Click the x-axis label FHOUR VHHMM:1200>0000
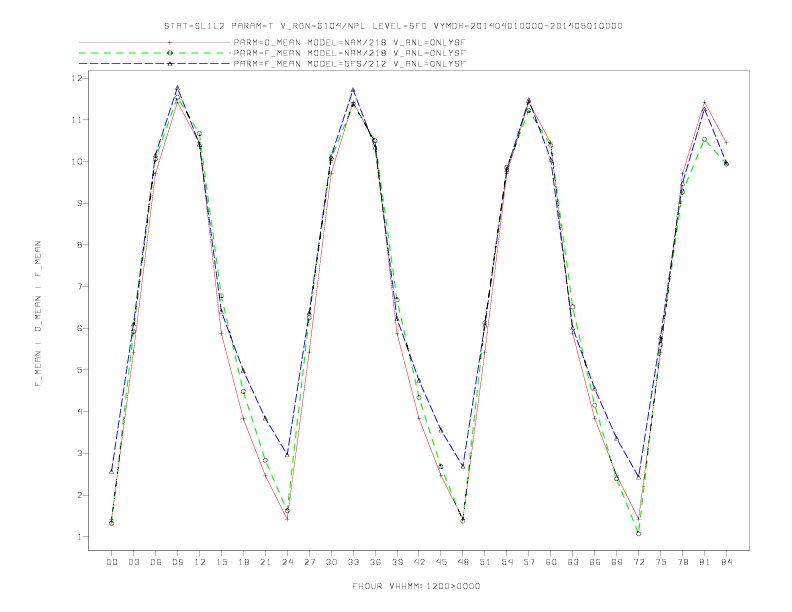This screenshot has height=612, width=792. click(x=416, y=586)
